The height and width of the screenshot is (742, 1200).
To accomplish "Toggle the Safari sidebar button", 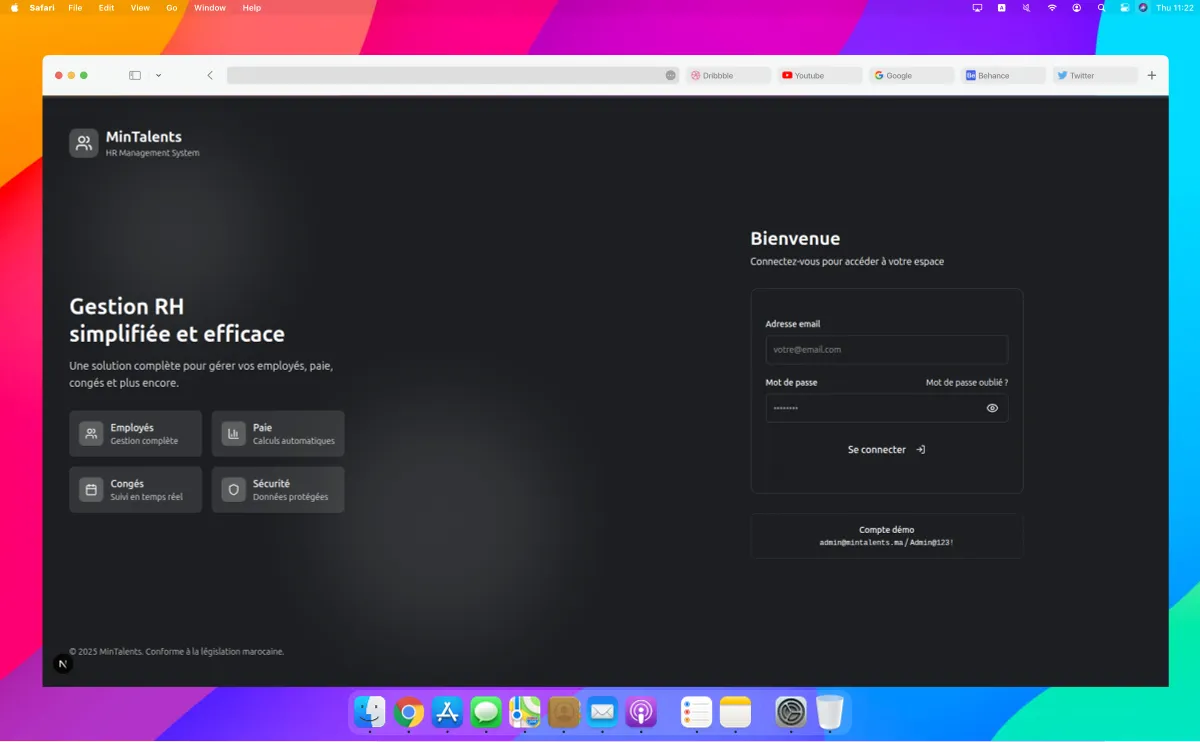I will coord(135,75).
